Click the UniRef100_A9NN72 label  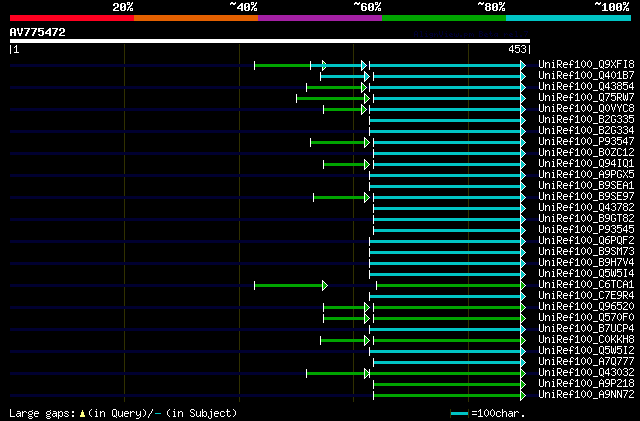pyautogui.click(x=586, y=395)
